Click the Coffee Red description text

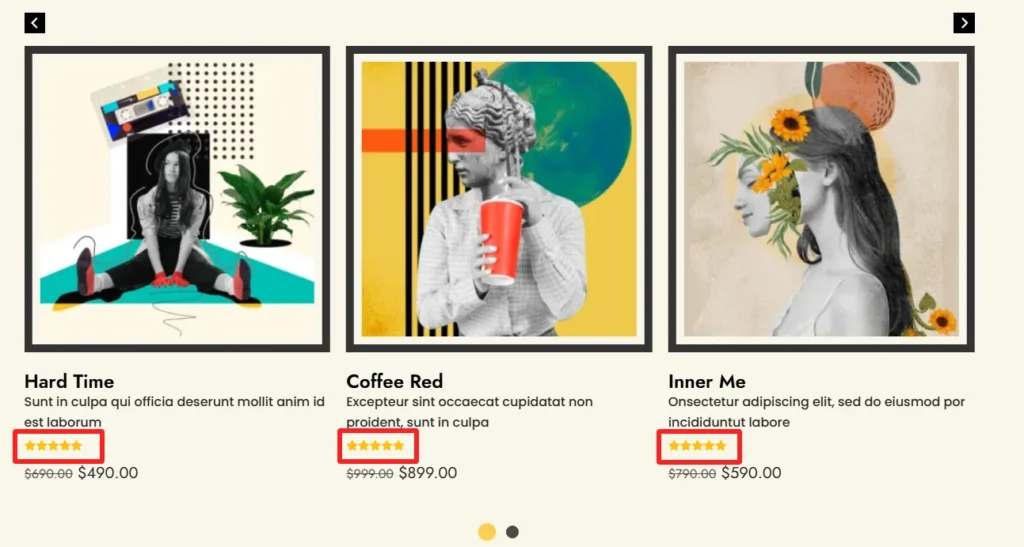(470, 412)
